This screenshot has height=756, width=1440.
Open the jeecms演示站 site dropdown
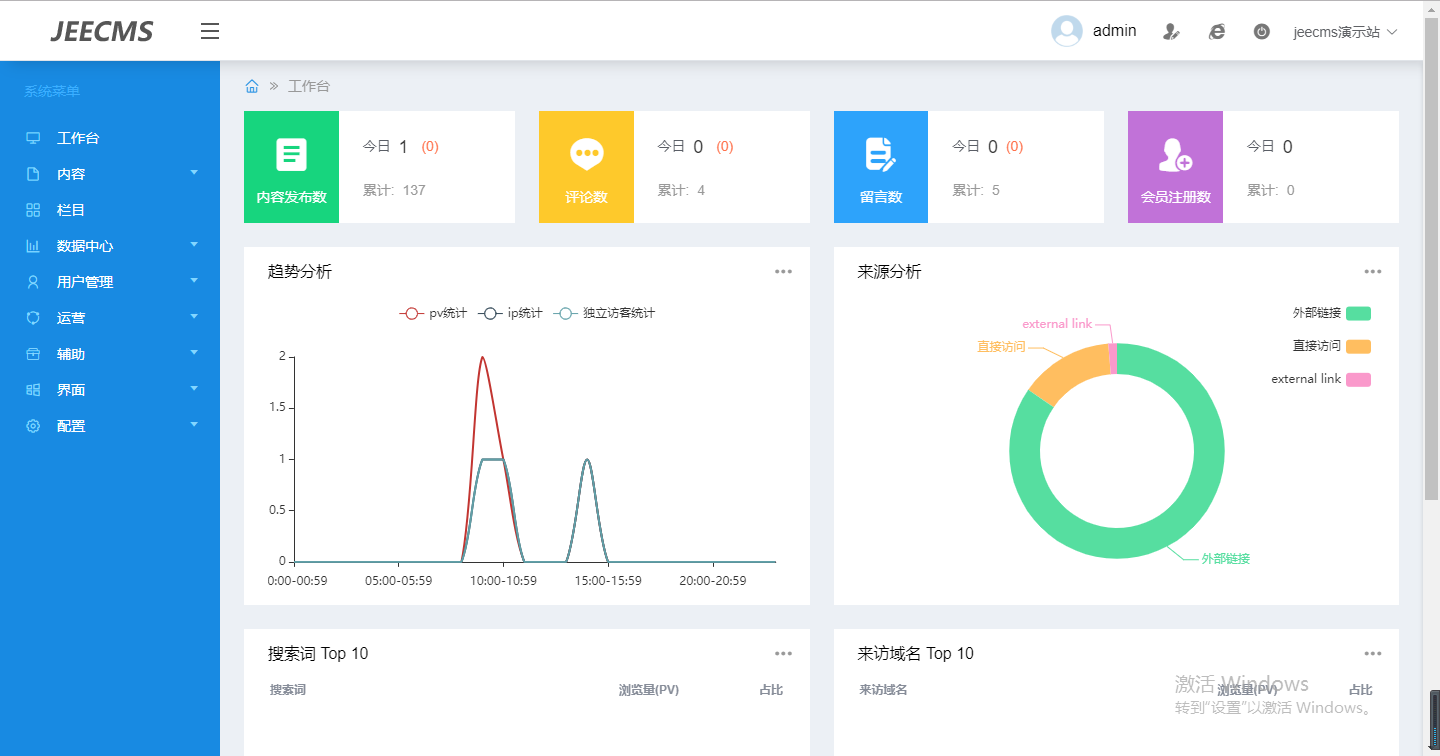click(x=1344, y=32)
